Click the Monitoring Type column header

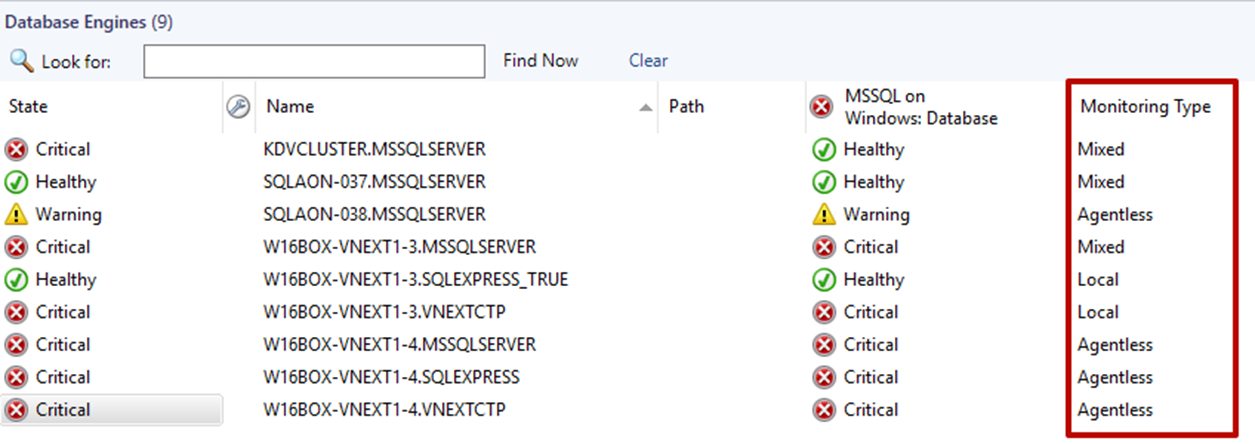(1145, 106)
